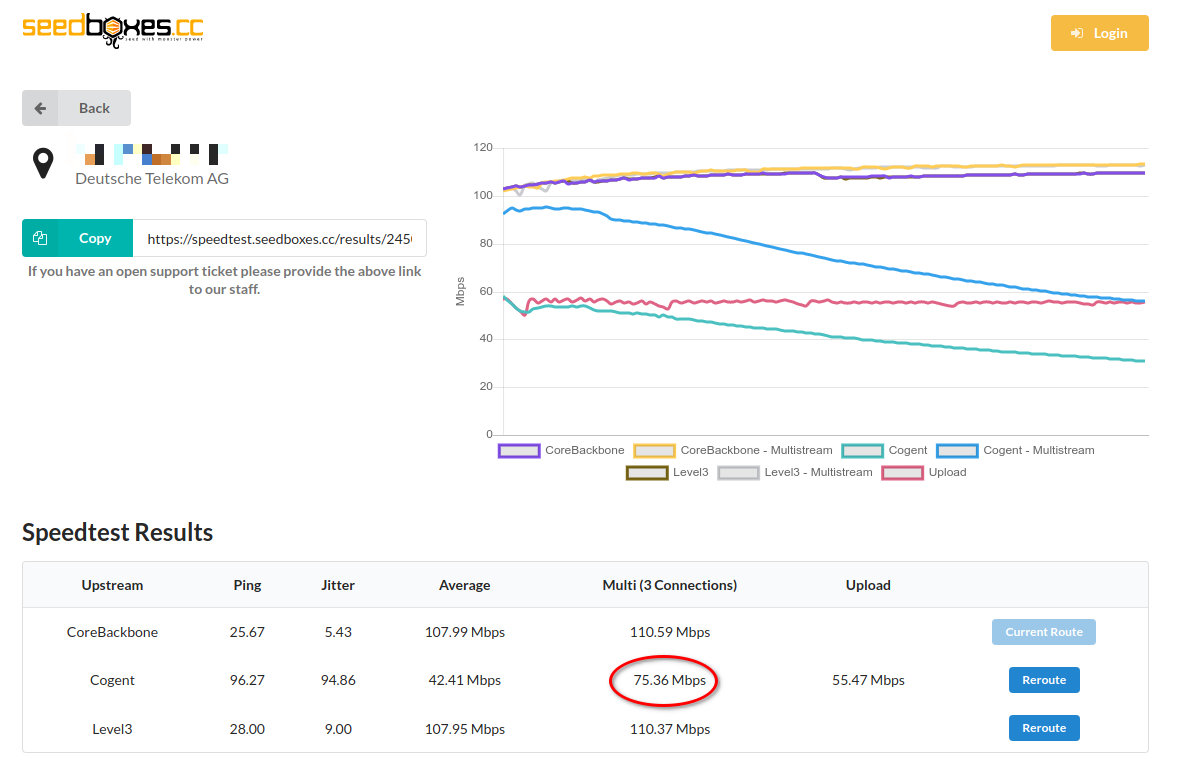
Task: Toggle Cogent - Multistream legend swatch
Action: [957, 450]
